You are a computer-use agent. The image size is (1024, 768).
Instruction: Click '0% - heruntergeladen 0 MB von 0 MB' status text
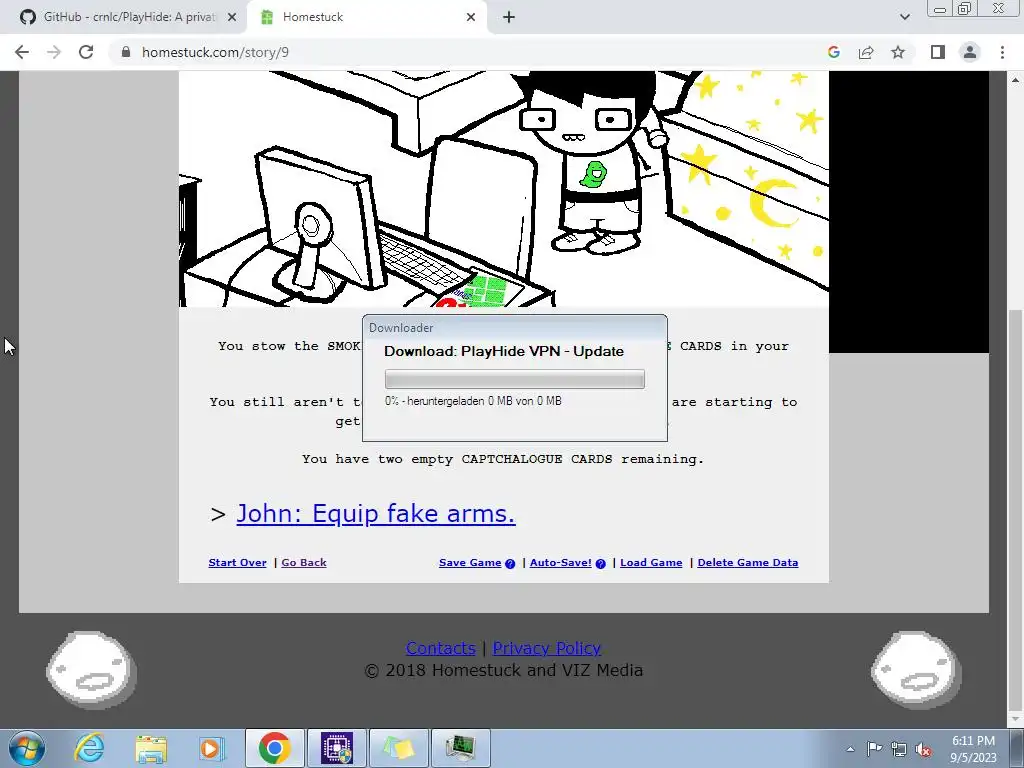473,401
